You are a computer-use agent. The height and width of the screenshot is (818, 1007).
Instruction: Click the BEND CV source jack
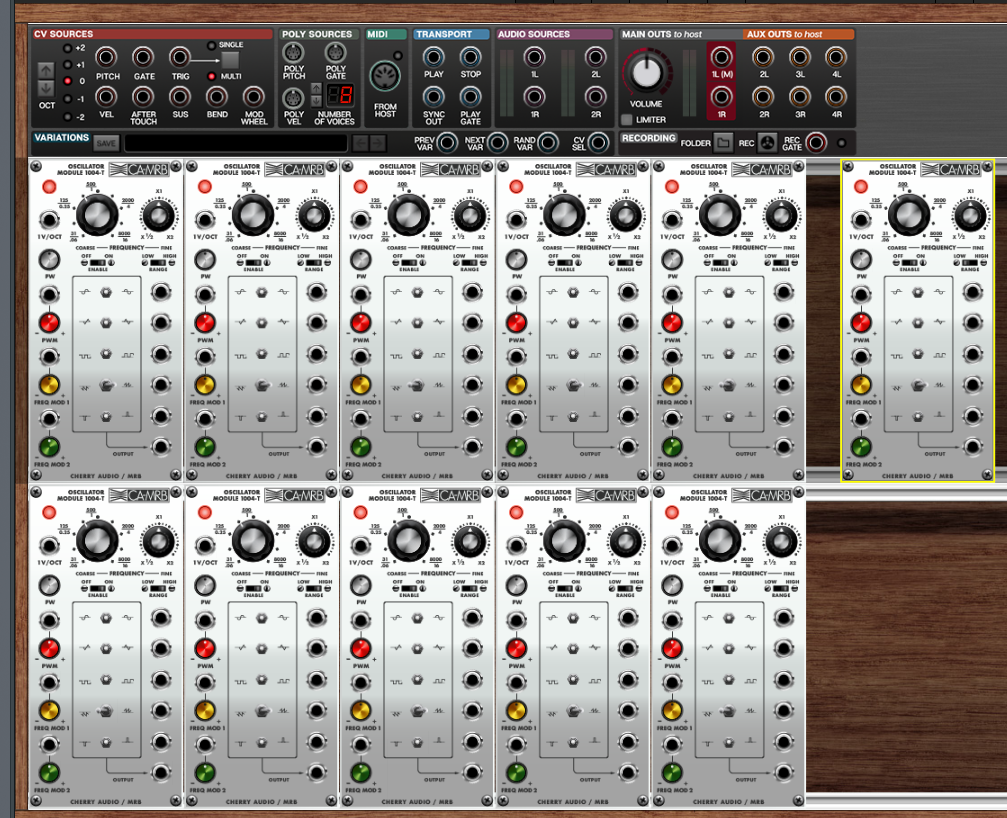[x=217, y=97]
